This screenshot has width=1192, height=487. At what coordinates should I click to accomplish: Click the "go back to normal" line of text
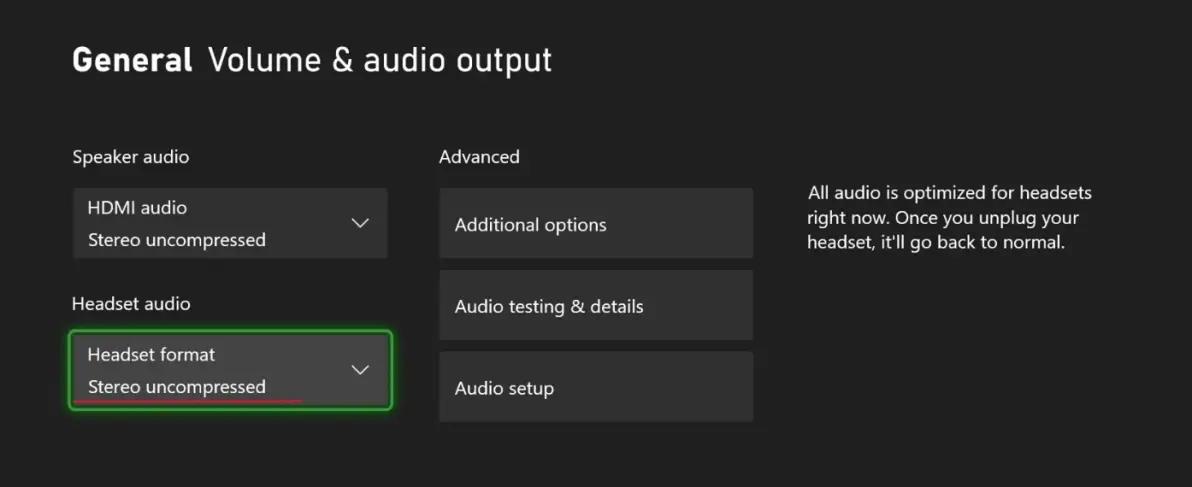pos(936,242)
